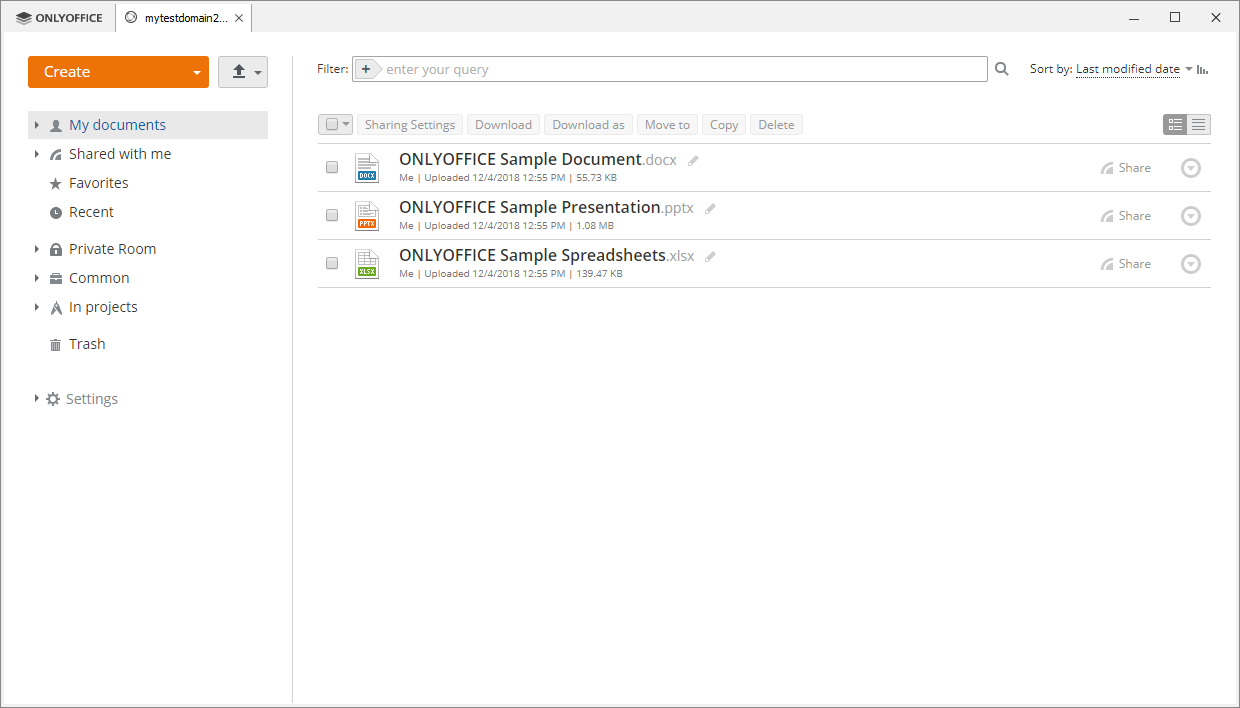Open the Create button dropdown arrow
This screenshot has height=708, width=1240.
click(x=198, y=72)
